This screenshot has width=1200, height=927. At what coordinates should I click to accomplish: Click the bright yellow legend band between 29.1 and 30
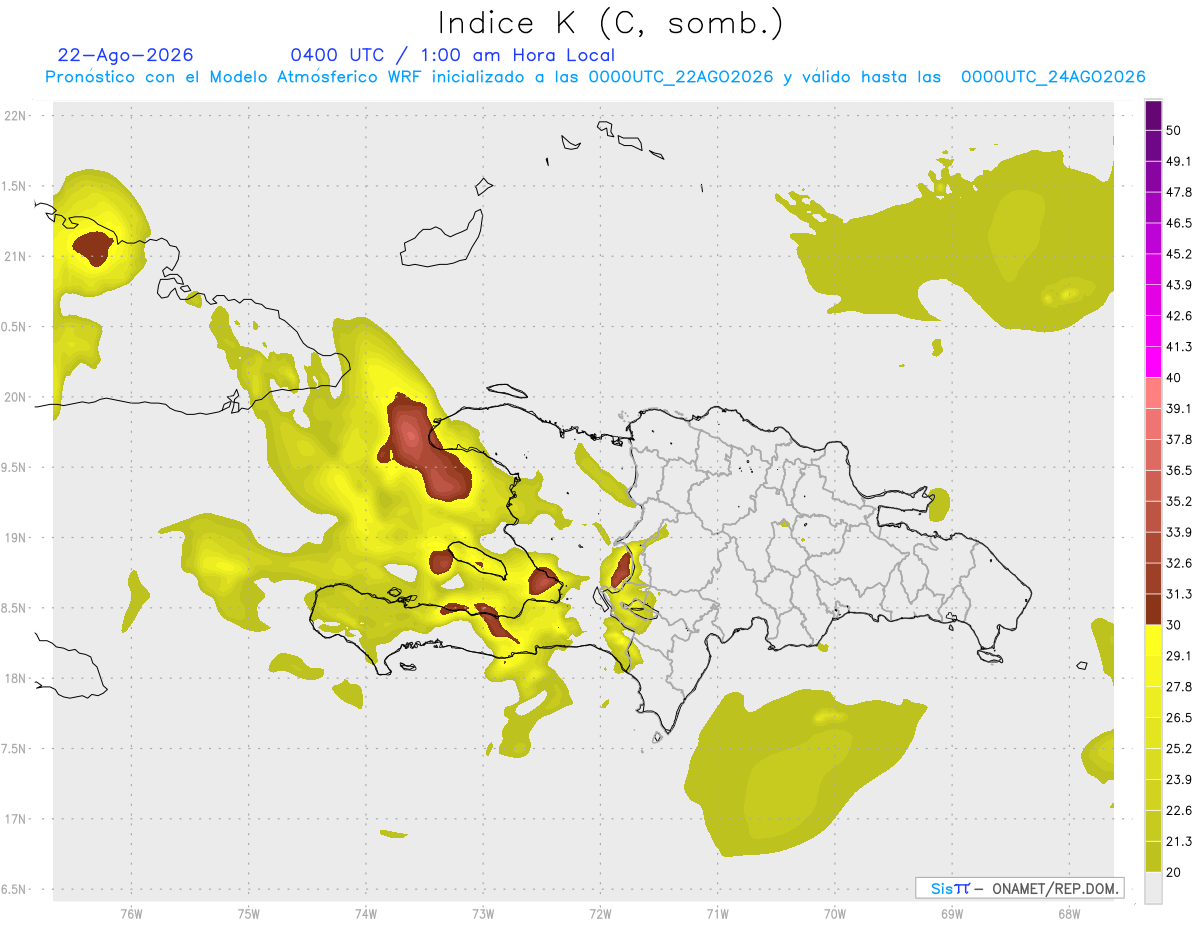click(1153, 640)
